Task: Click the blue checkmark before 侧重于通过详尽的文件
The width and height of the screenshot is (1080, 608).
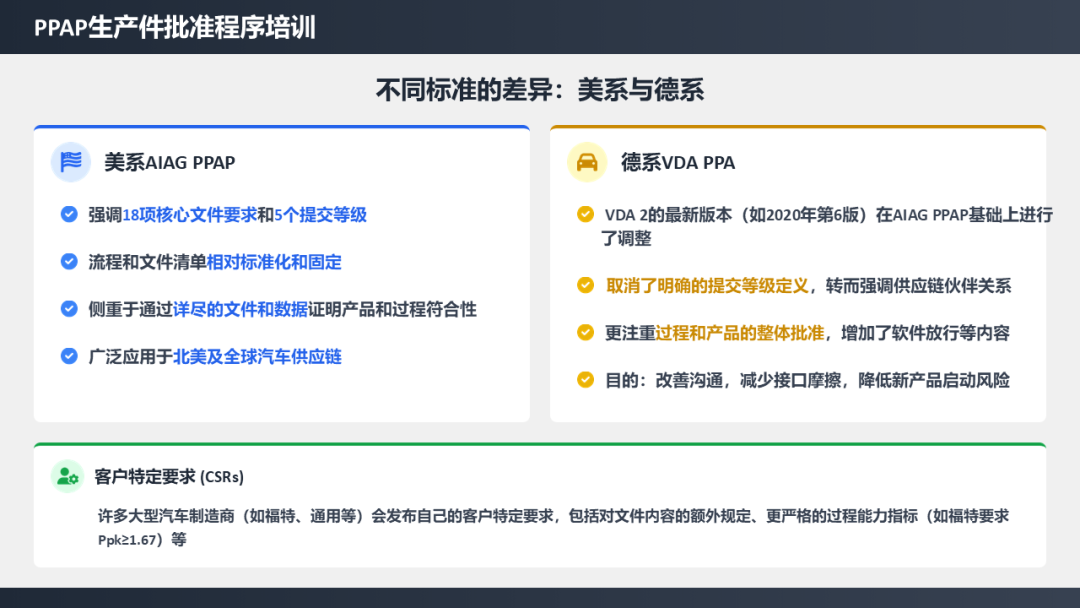Action: click(x=69, y=309)
